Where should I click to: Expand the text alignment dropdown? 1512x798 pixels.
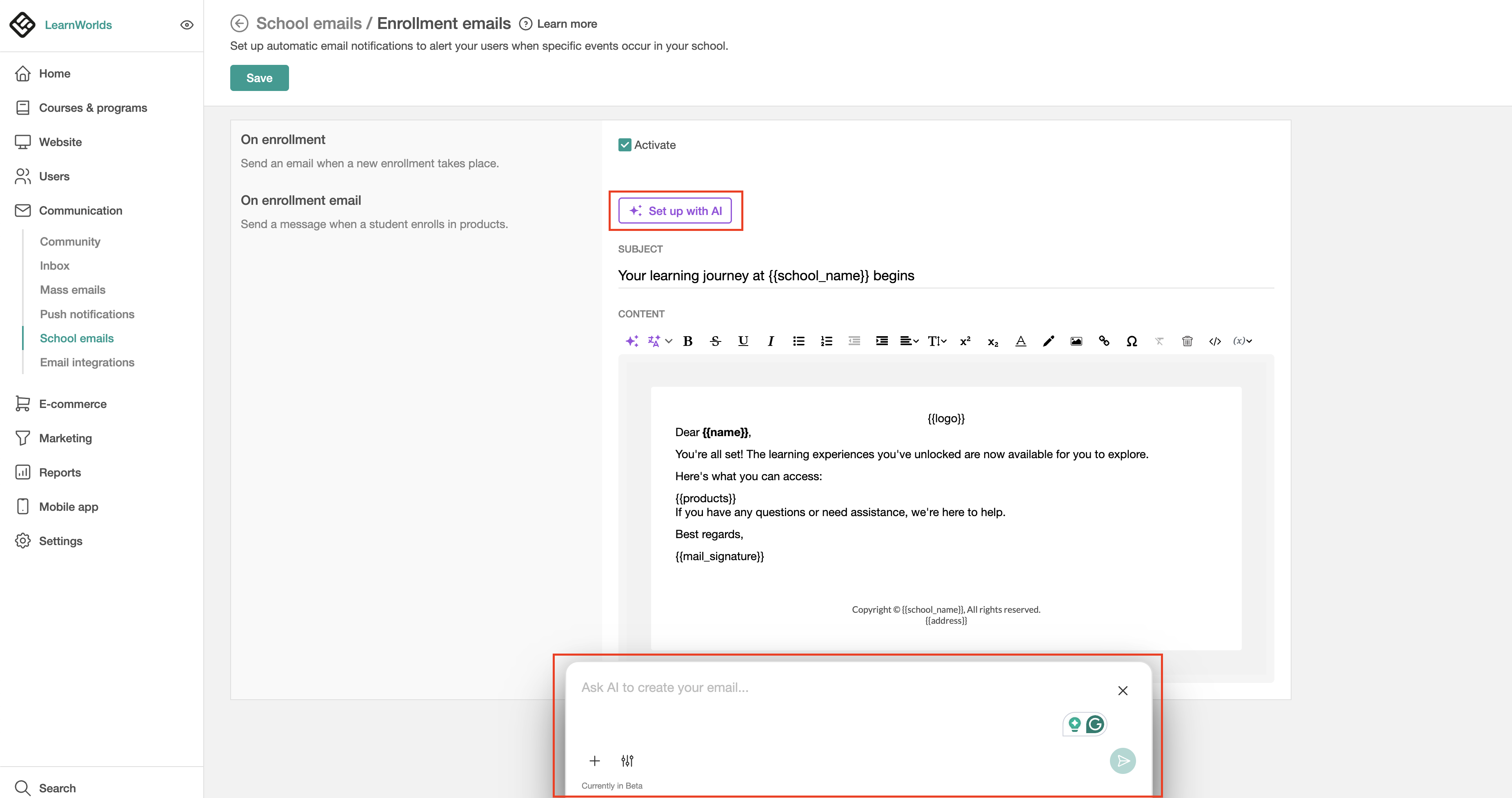(909, 341)
